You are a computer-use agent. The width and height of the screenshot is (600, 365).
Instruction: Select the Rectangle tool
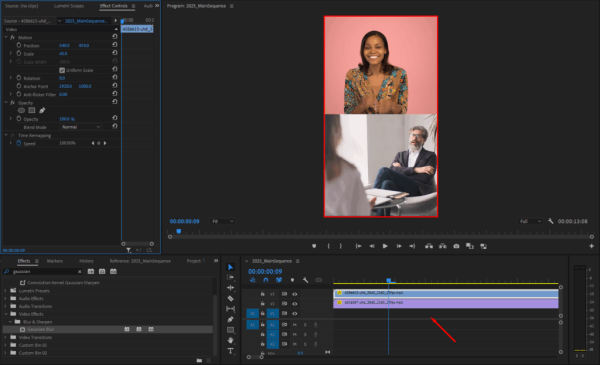230,330
